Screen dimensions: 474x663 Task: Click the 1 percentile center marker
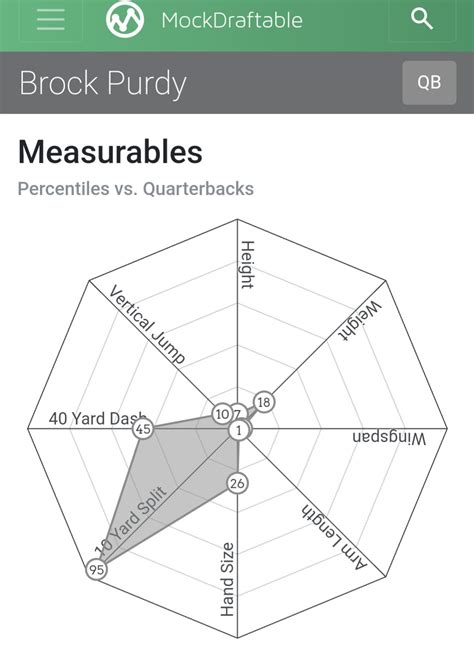239,430
